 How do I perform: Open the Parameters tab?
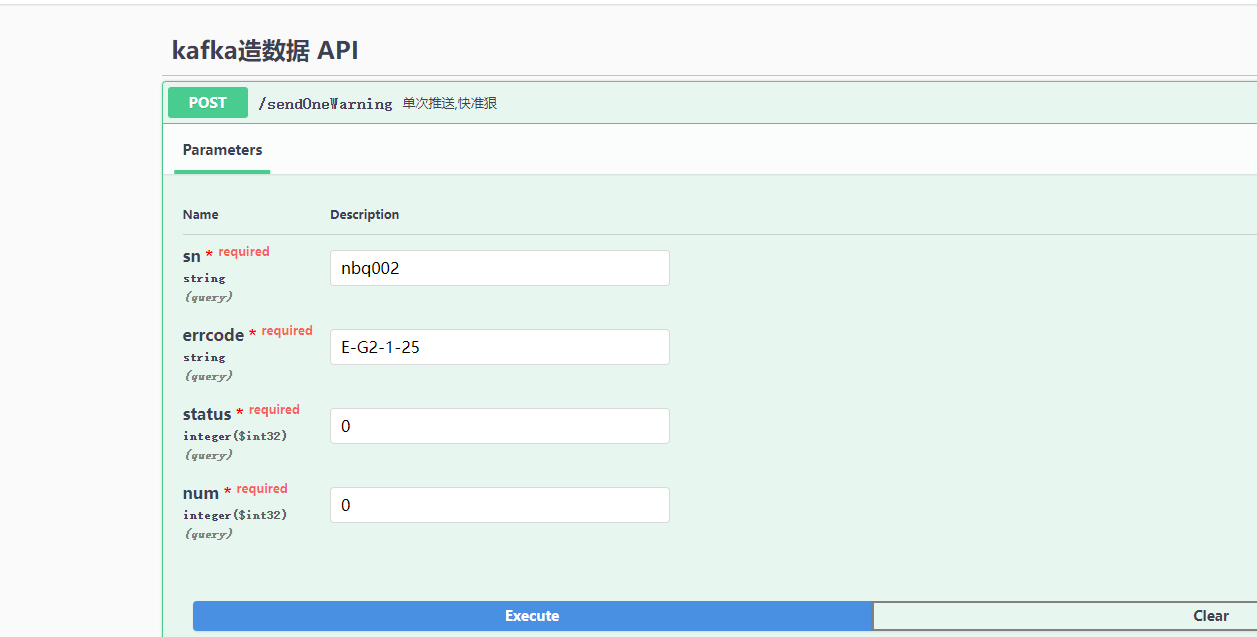click(x=222, y=150)
